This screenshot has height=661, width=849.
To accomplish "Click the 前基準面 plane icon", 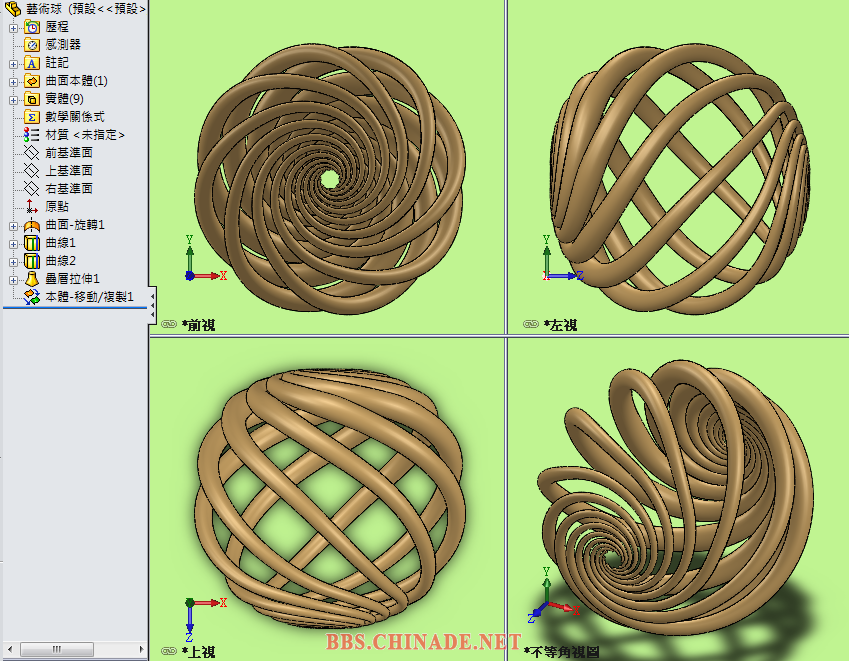I will pos(32,153).
